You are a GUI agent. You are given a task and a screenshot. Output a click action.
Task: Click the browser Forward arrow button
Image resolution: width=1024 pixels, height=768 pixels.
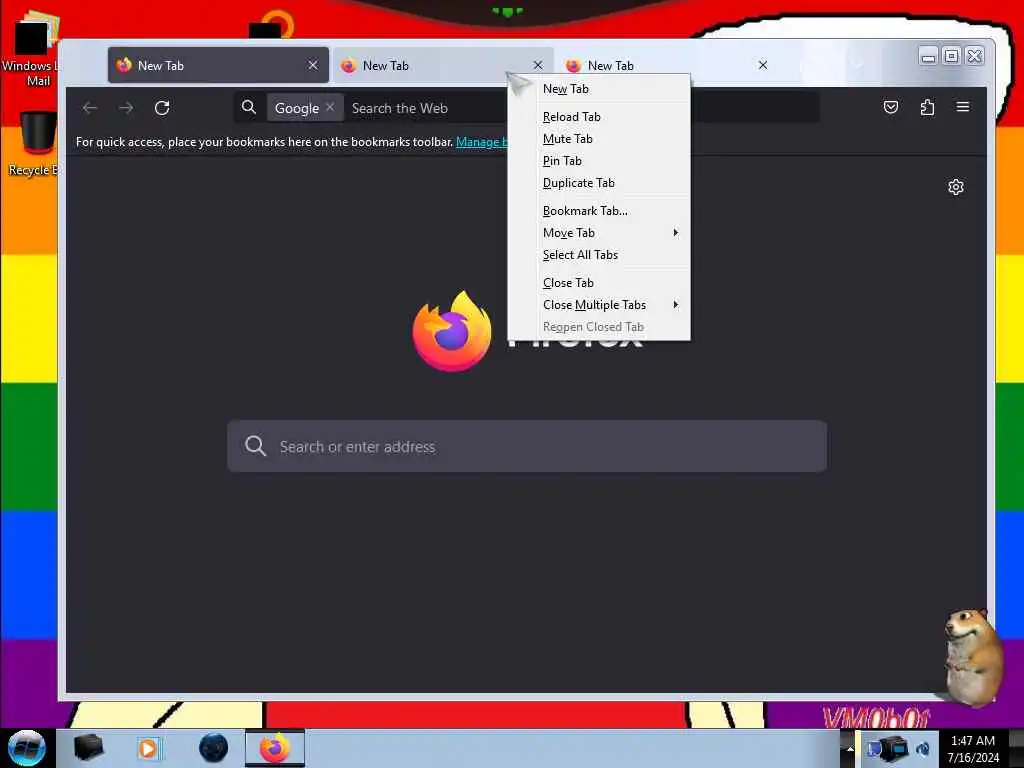point(126,108)
